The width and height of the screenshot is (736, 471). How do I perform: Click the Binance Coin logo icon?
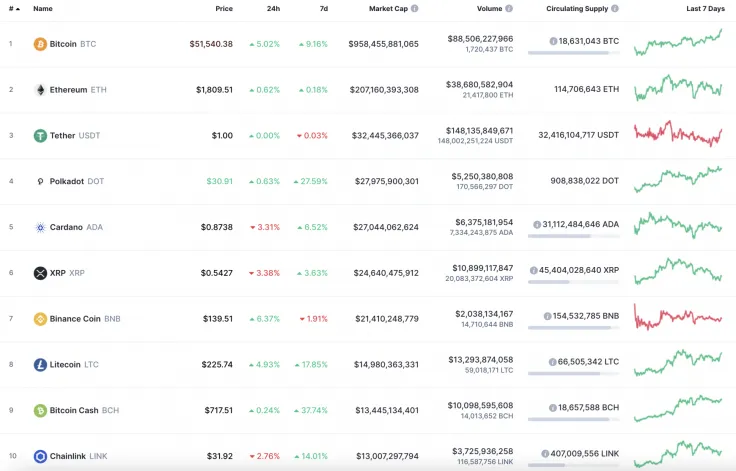40,319
